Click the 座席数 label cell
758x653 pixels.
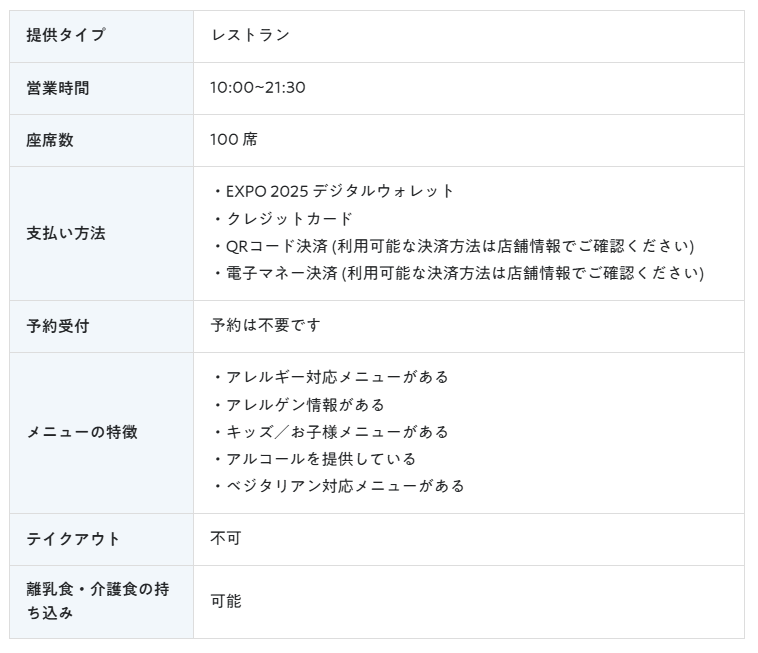pyautogui.click(x=50, y=140)
